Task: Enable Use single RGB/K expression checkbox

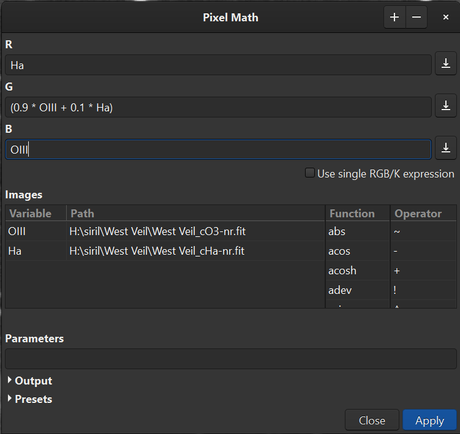Action: tap(309, 173)
